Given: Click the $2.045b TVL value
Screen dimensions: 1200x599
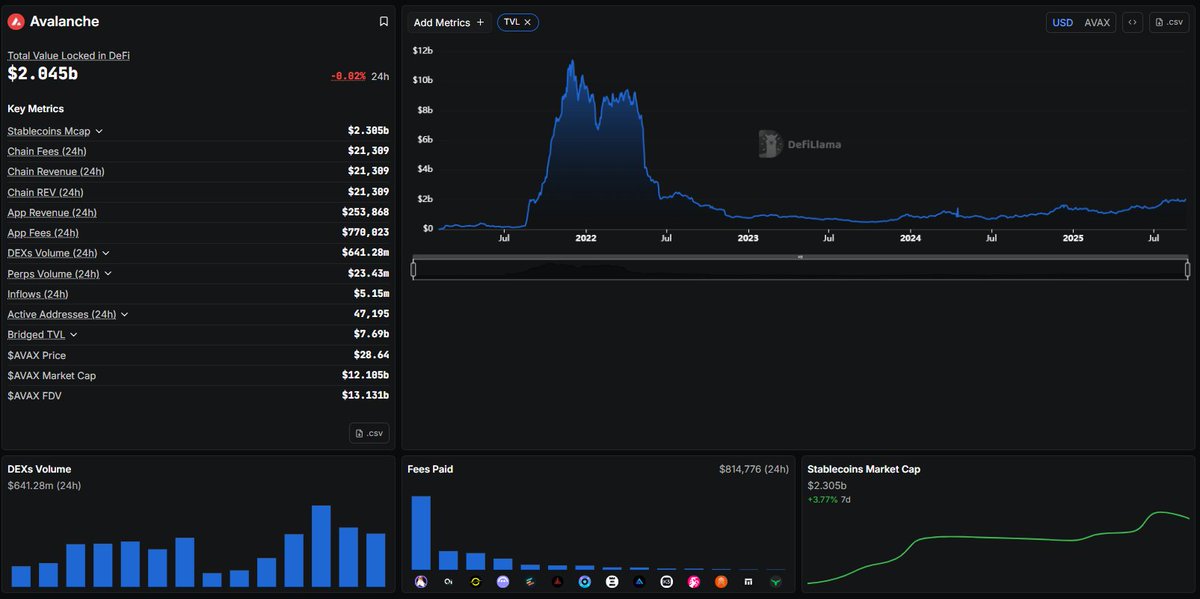Looking at the screenshot, I should coord(42,75).
